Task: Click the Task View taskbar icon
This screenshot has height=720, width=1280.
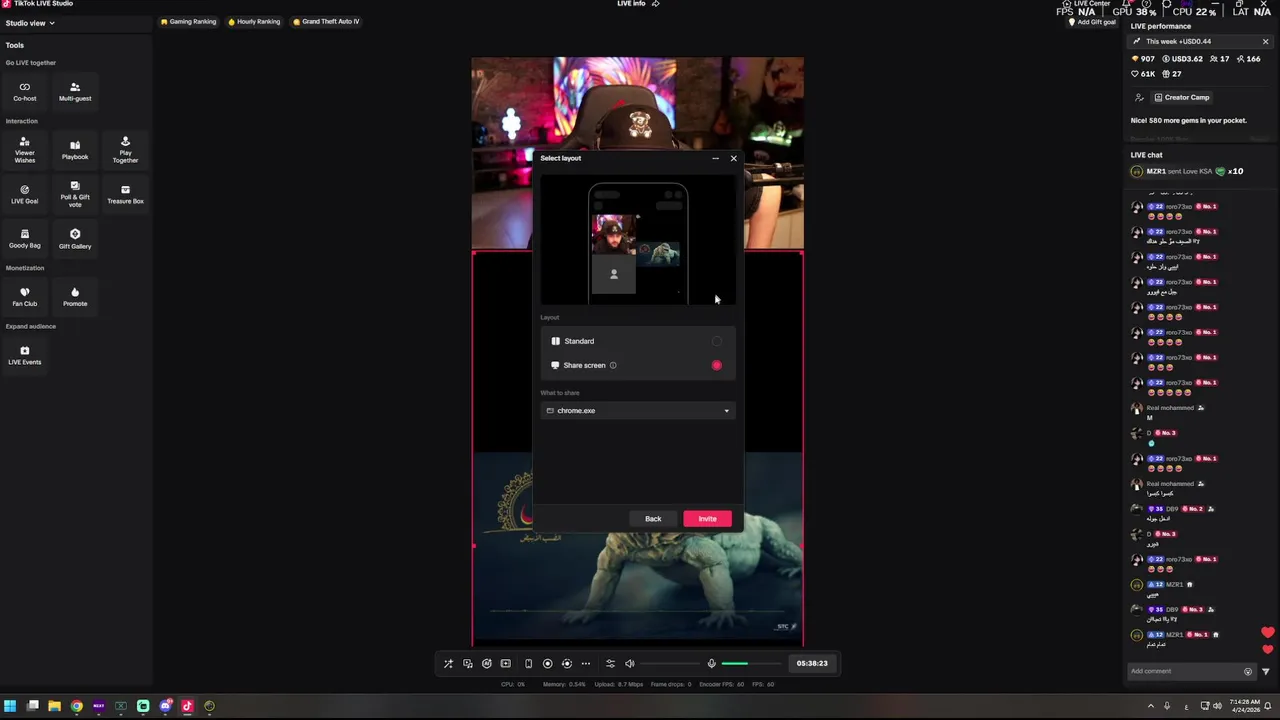Action: point(32,706)
